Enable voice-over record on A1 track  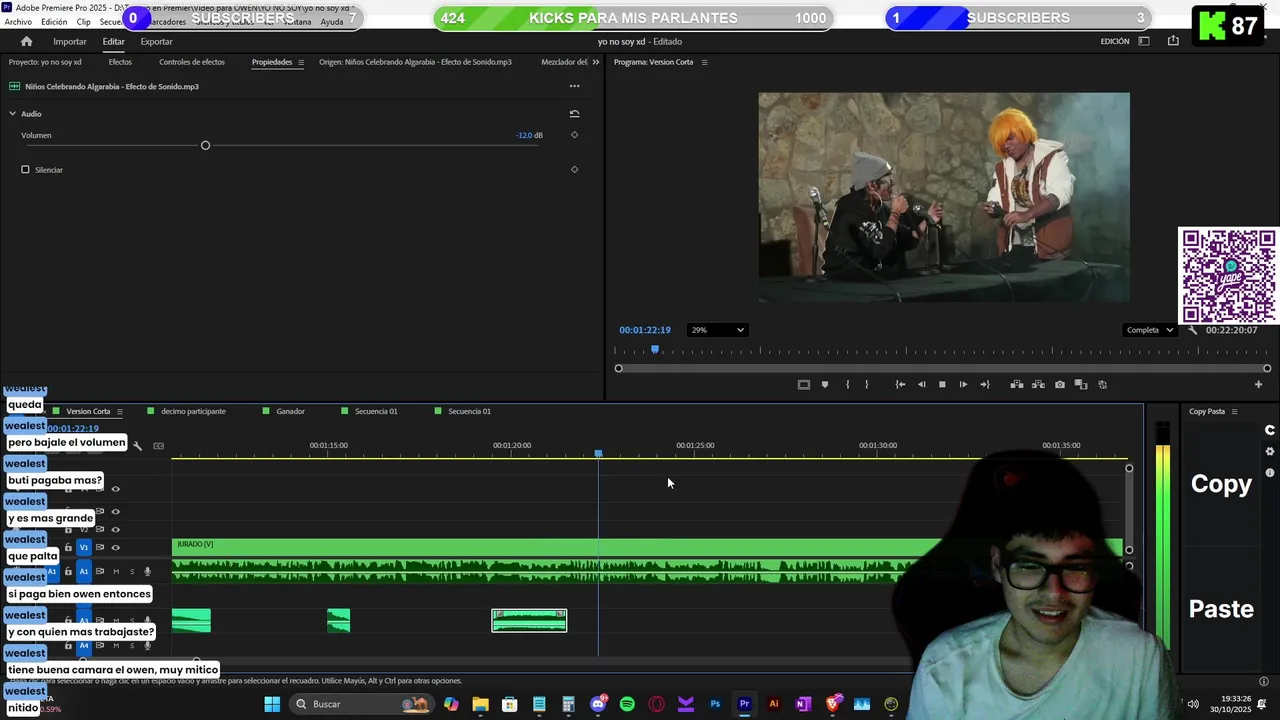[147, 572]
